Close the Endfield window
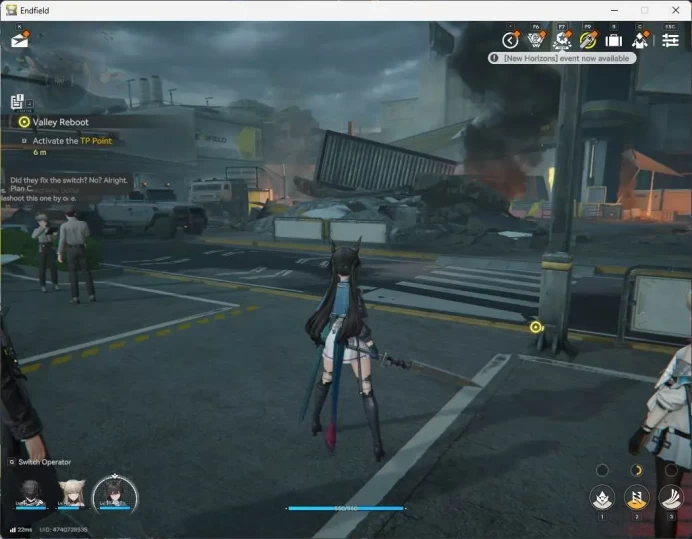Image resolution: width=692 pixels, height=539 pixels. coord(676,10)
